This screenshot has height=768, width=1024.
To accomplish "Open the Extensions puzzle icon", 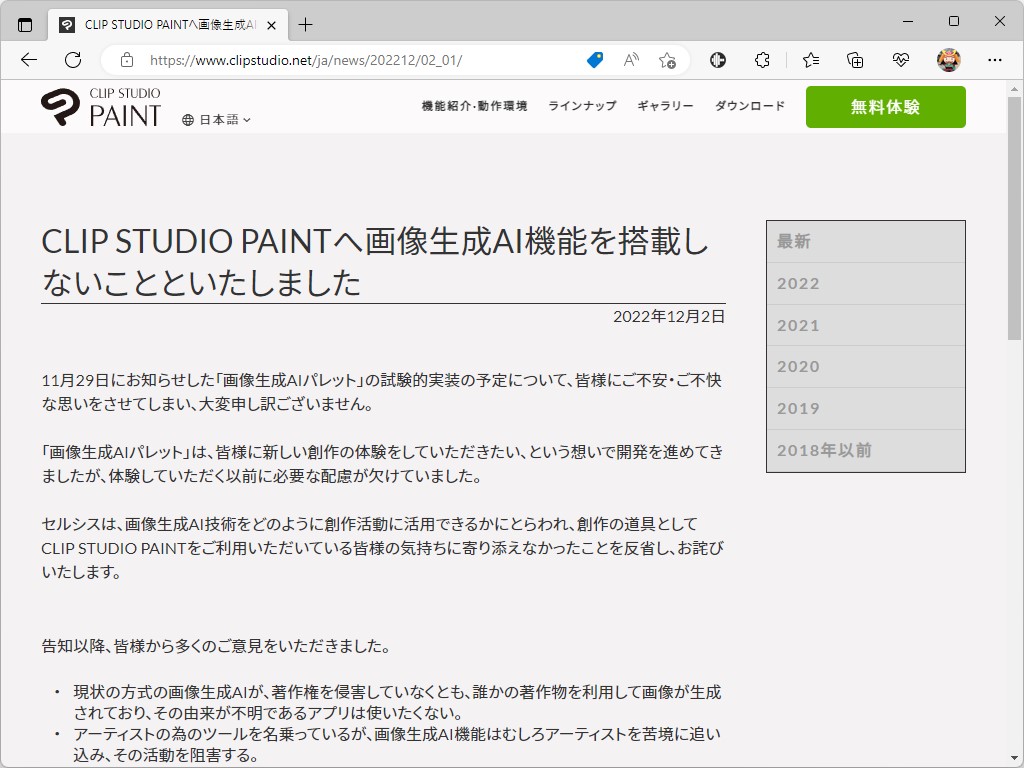I will click(x=762, y=60).
